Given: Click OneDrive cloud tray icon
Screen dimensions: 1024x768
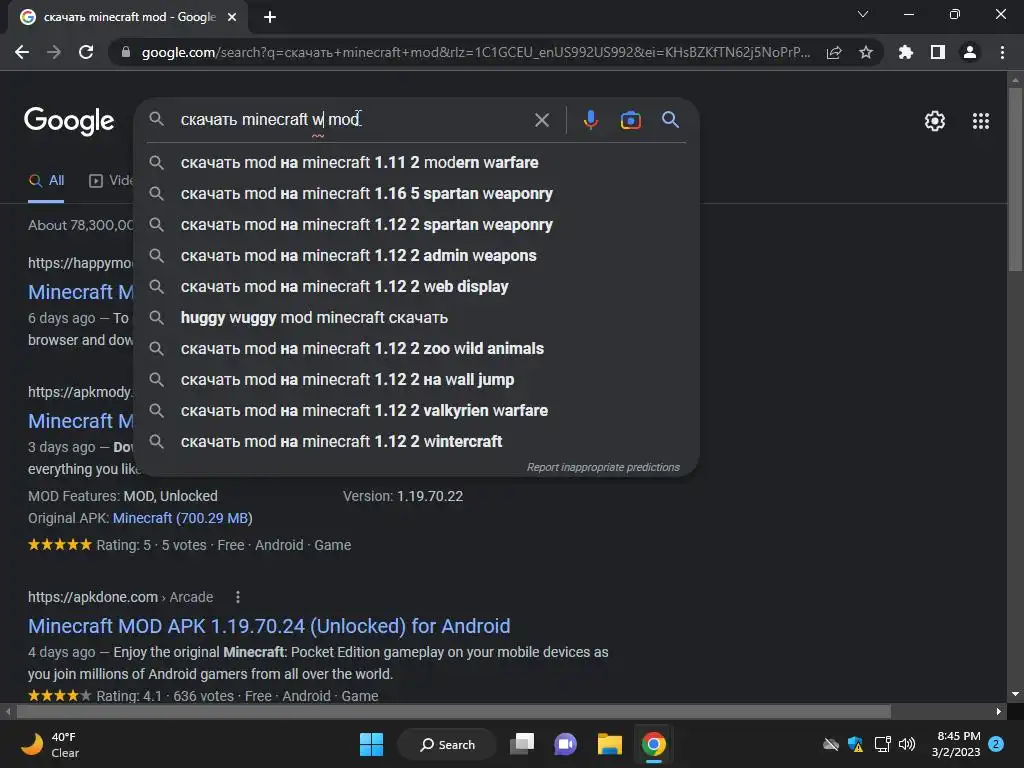Looking at the screenshot, I should [831, 744].
